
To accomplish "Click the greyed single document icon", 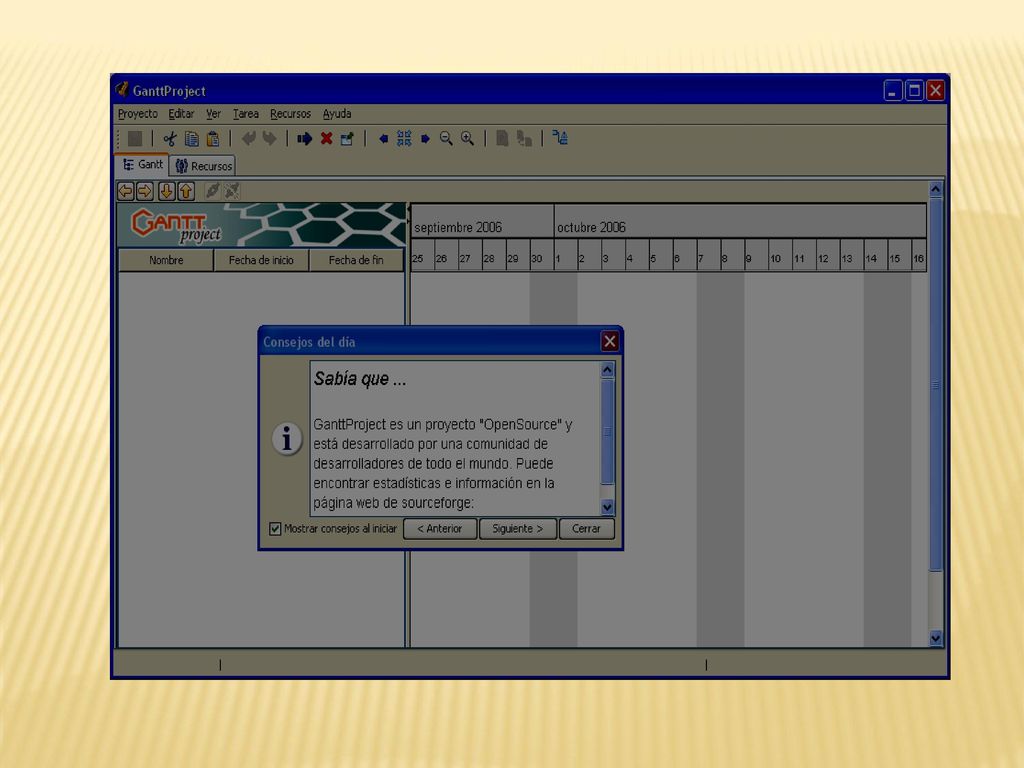I will 502,138.
